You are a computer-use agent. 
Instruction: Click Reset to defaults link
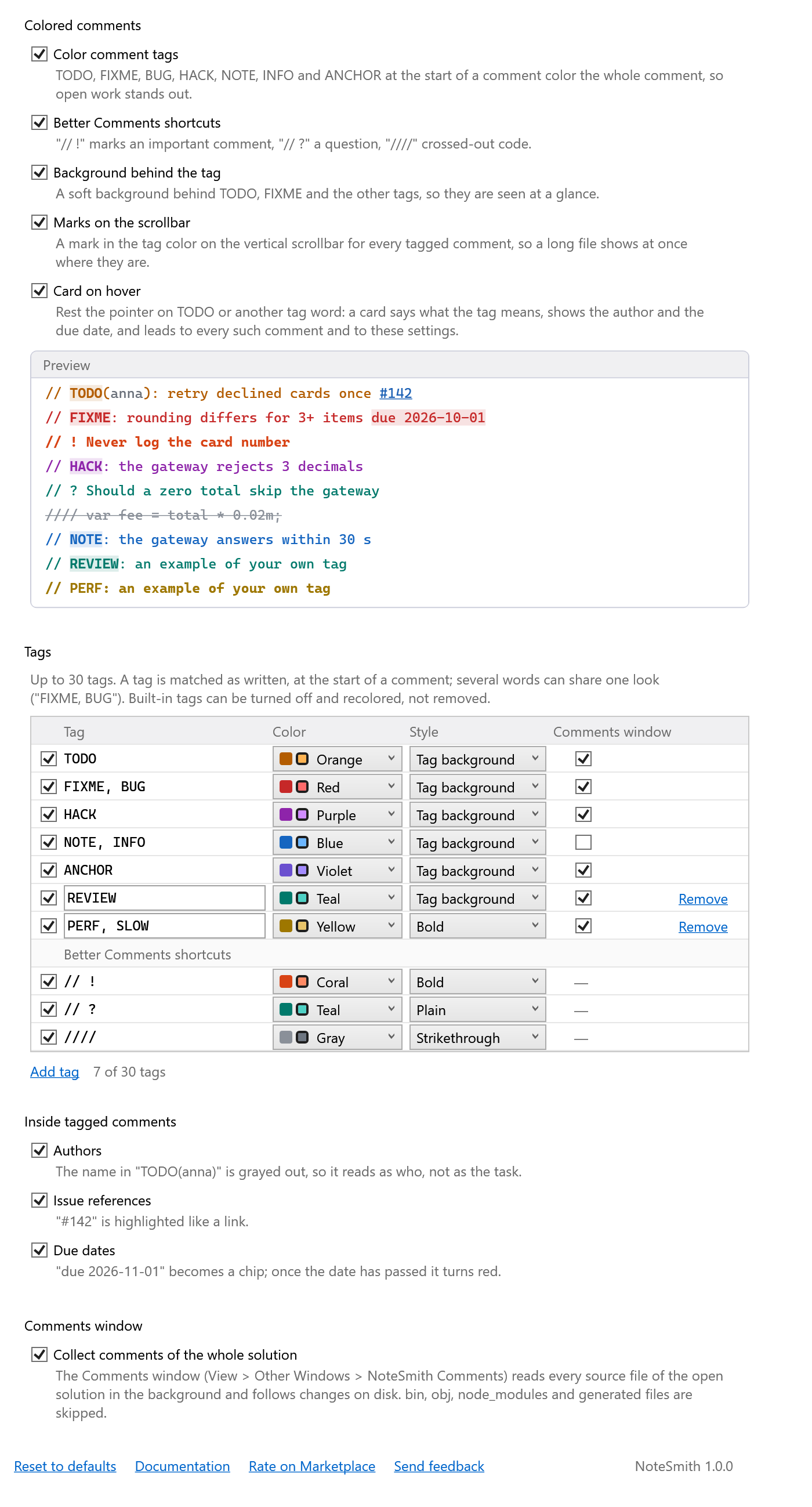[65, 1465]
